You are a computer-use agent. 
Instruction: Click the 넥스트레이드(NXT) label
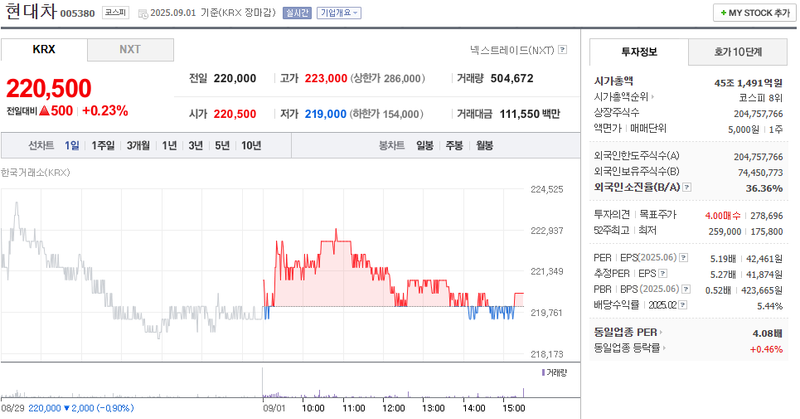pyautogui.click(x=512, y=50)
